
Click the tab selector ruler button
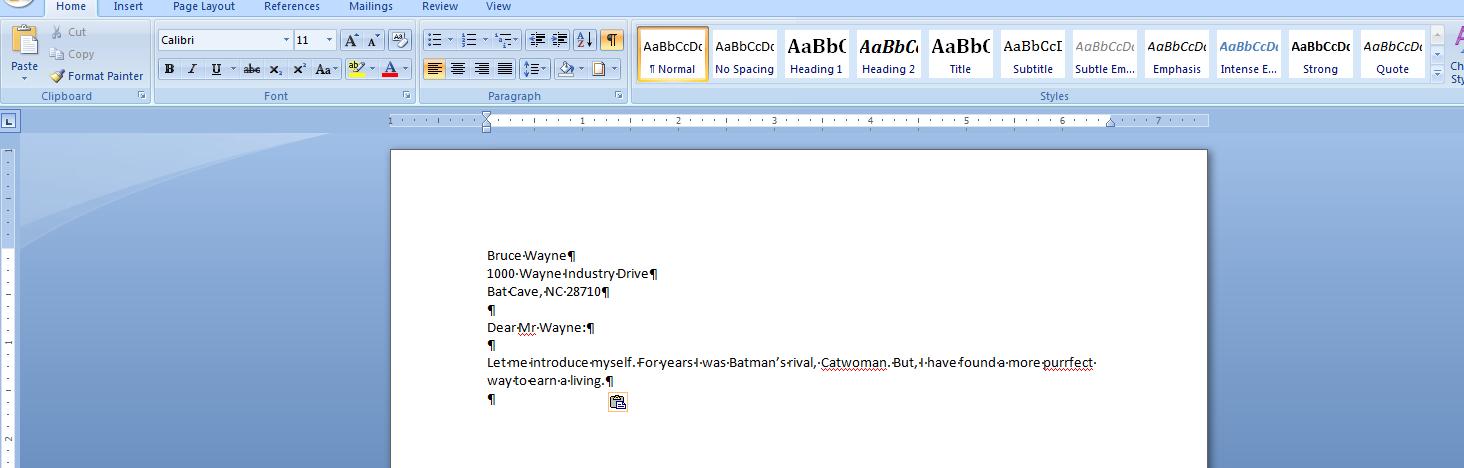[9, 121]
